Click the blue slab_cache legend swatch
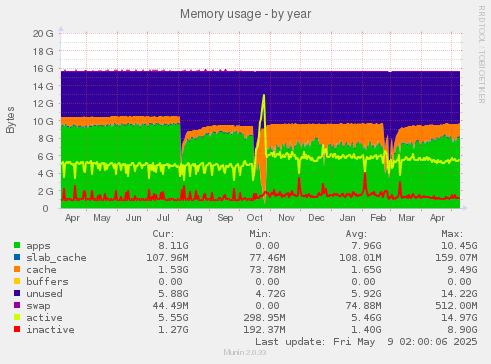491x364 pixels. [17, 257]
